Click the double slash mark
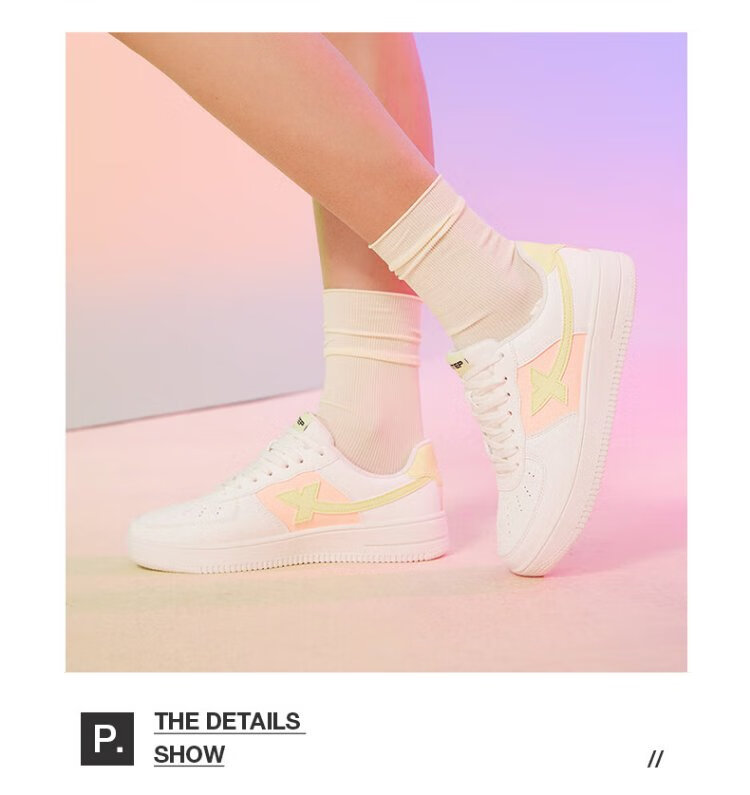This screenshot has height=795, width=750. [655, 759]
